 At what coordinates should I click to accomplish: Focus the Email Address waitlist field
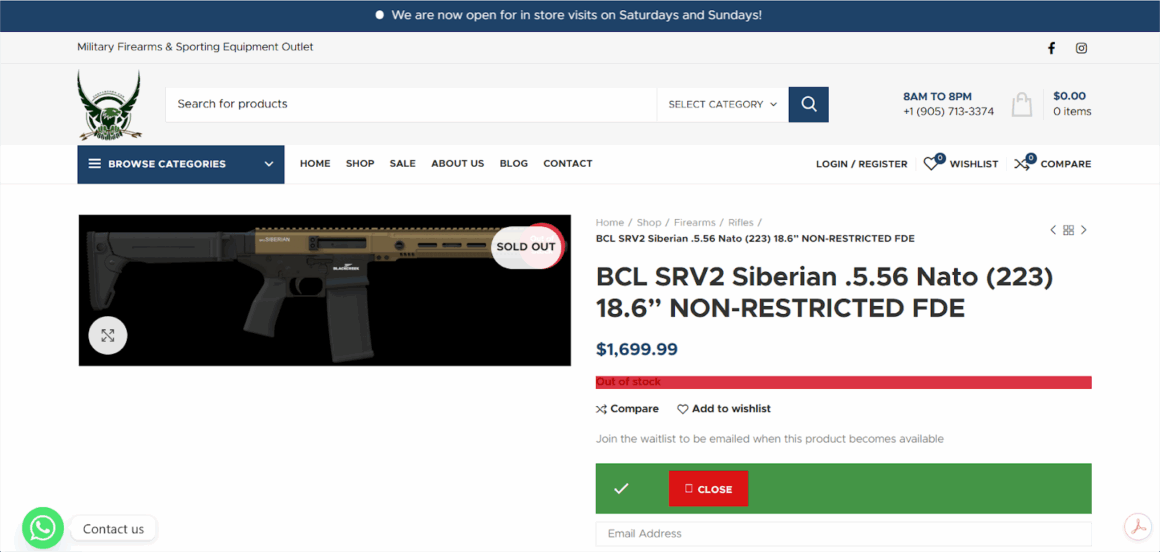click(x=843, y=534)
